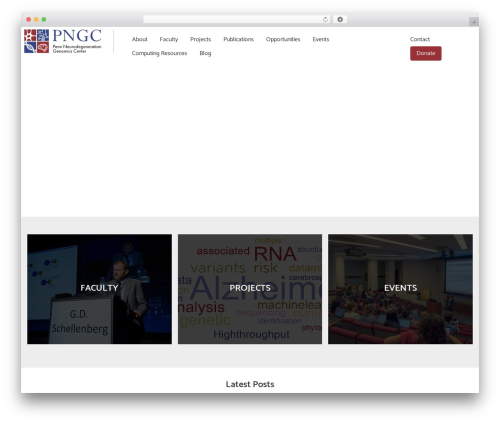This screenshot has height=423, width=500.
Task: Click the red close window dot
Action: coord(29,19)
